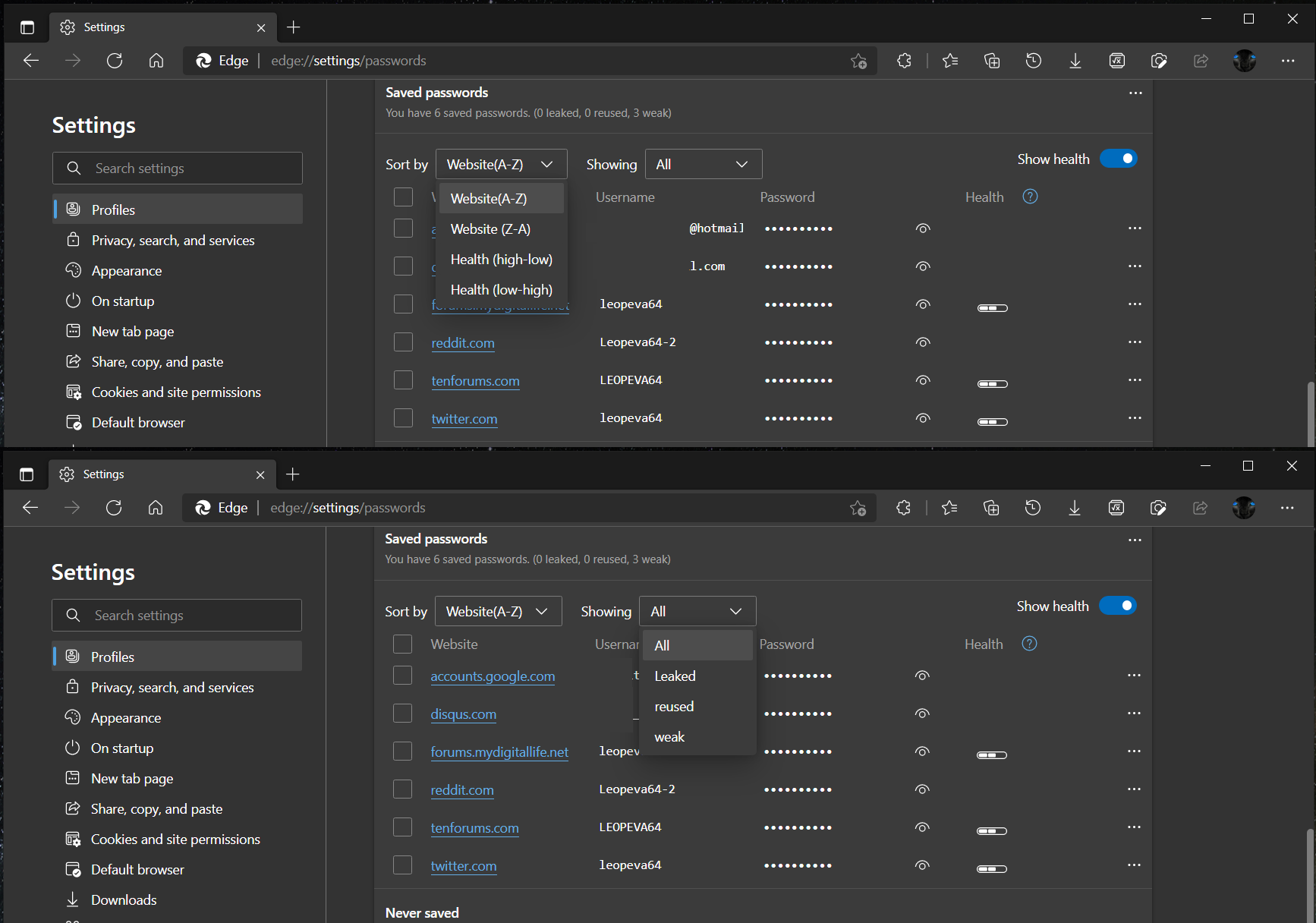Screen dimensions: 1316x923
Task: Turn off Show health in upper window
Action: point(1118,159)
